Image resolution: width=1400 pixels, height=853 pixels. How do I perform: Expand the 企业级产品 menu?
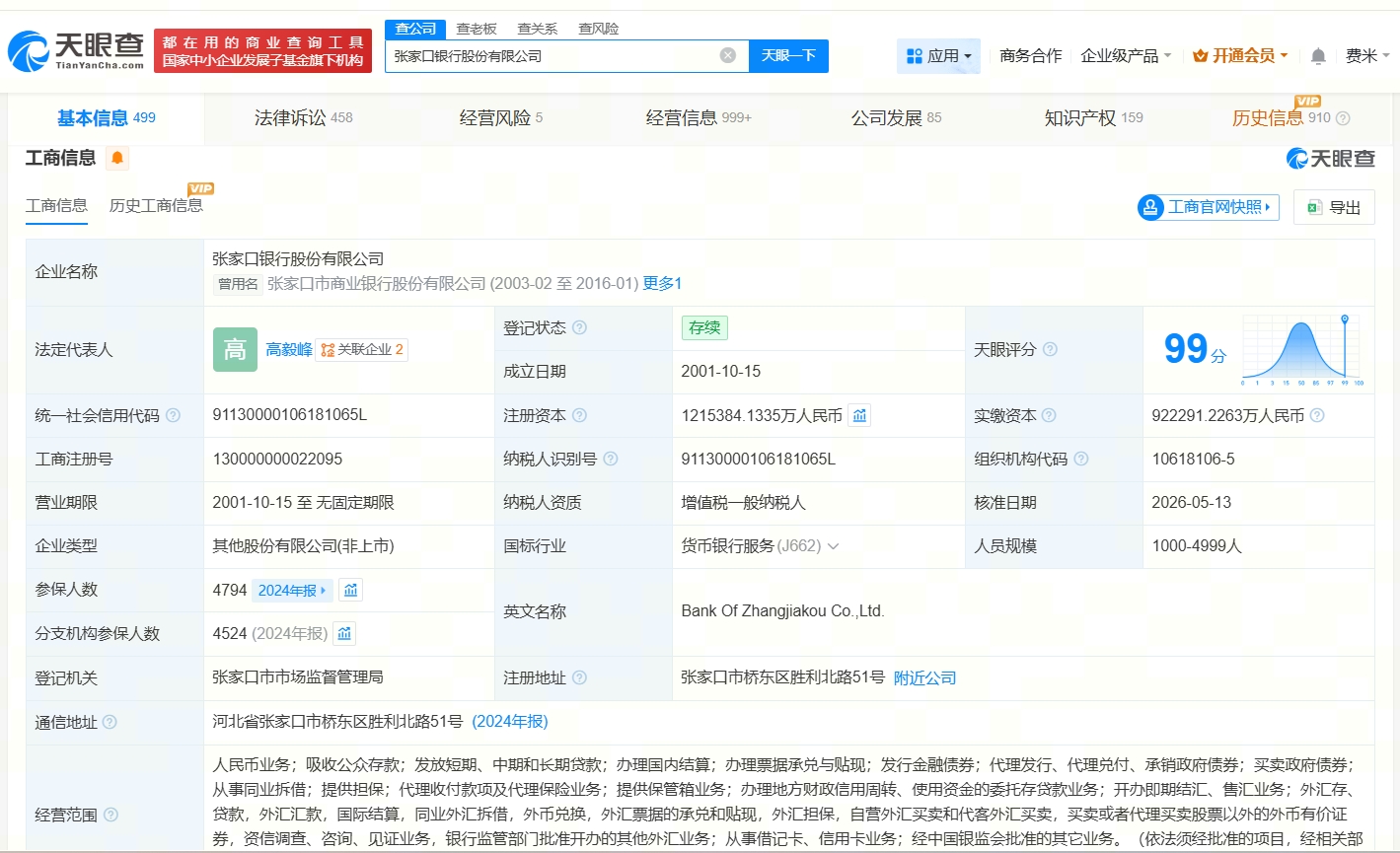[1126, 56]
